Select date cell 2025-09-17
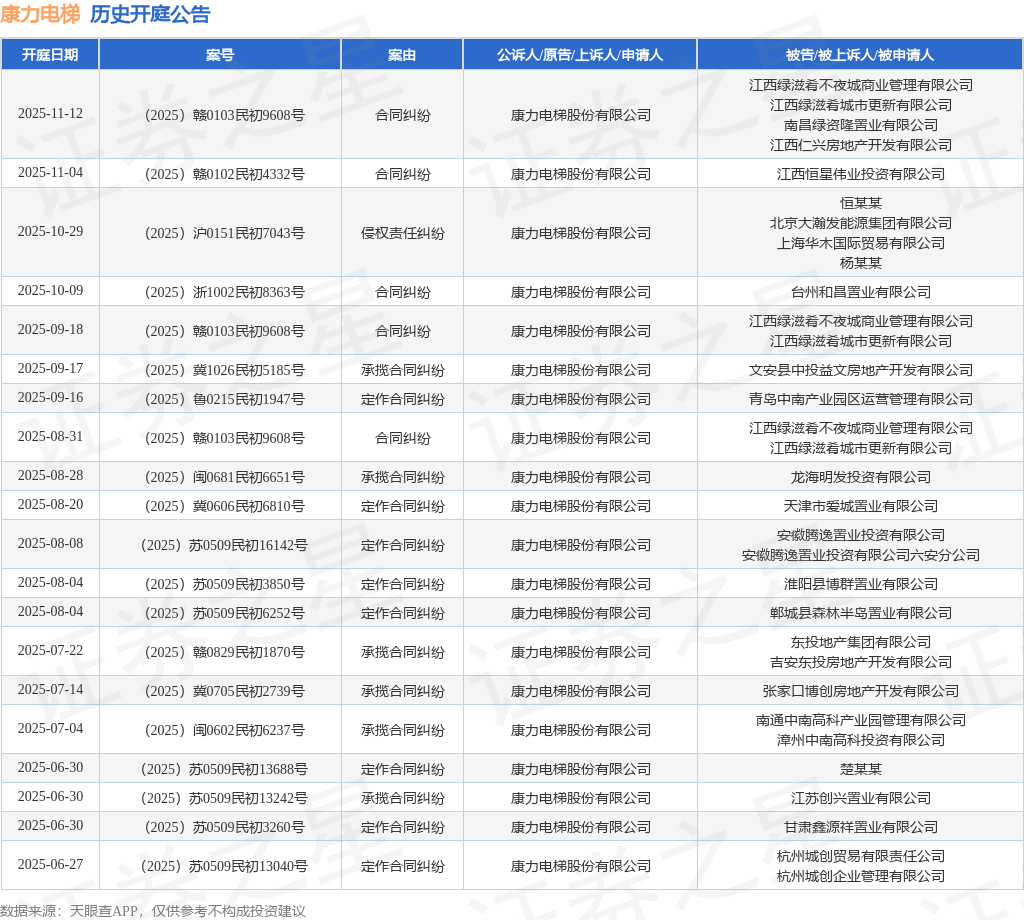This screenshot has width=1024, height=920. pyautogui.click(x=50, y=369)
